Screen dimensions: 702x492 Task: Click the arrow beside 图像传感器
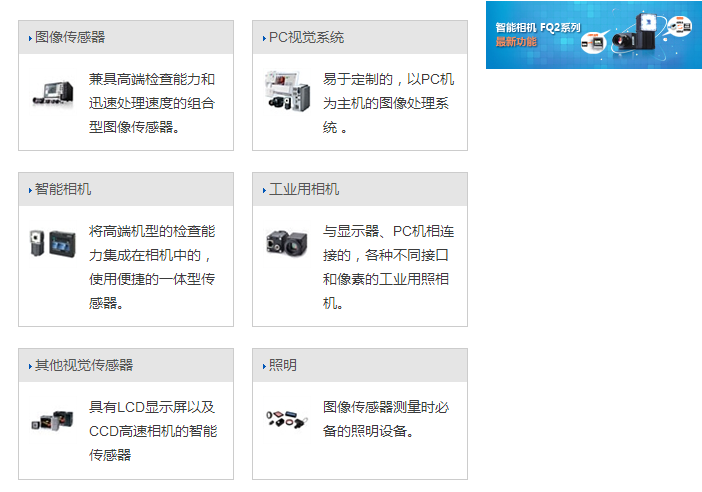(x=30, y=38)
